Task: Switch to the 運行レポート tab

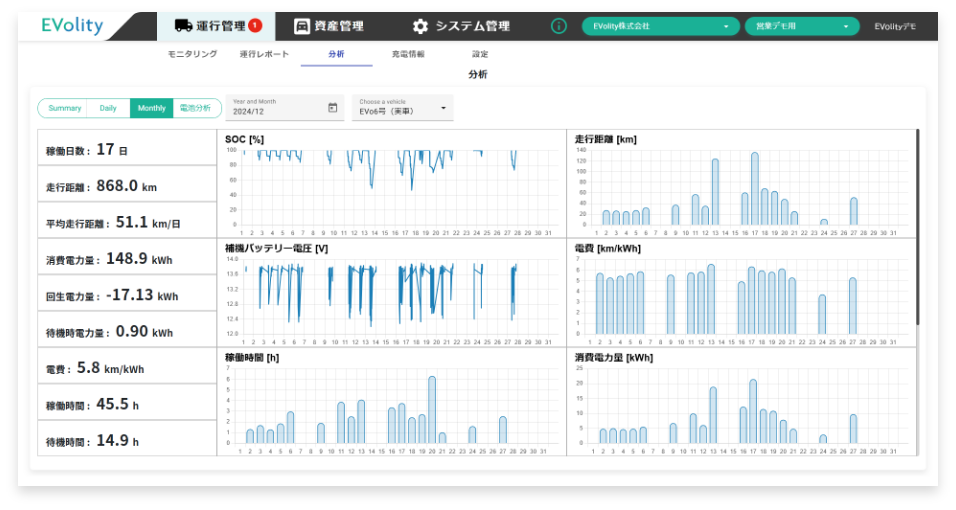Action: click(x=264, y=54)
